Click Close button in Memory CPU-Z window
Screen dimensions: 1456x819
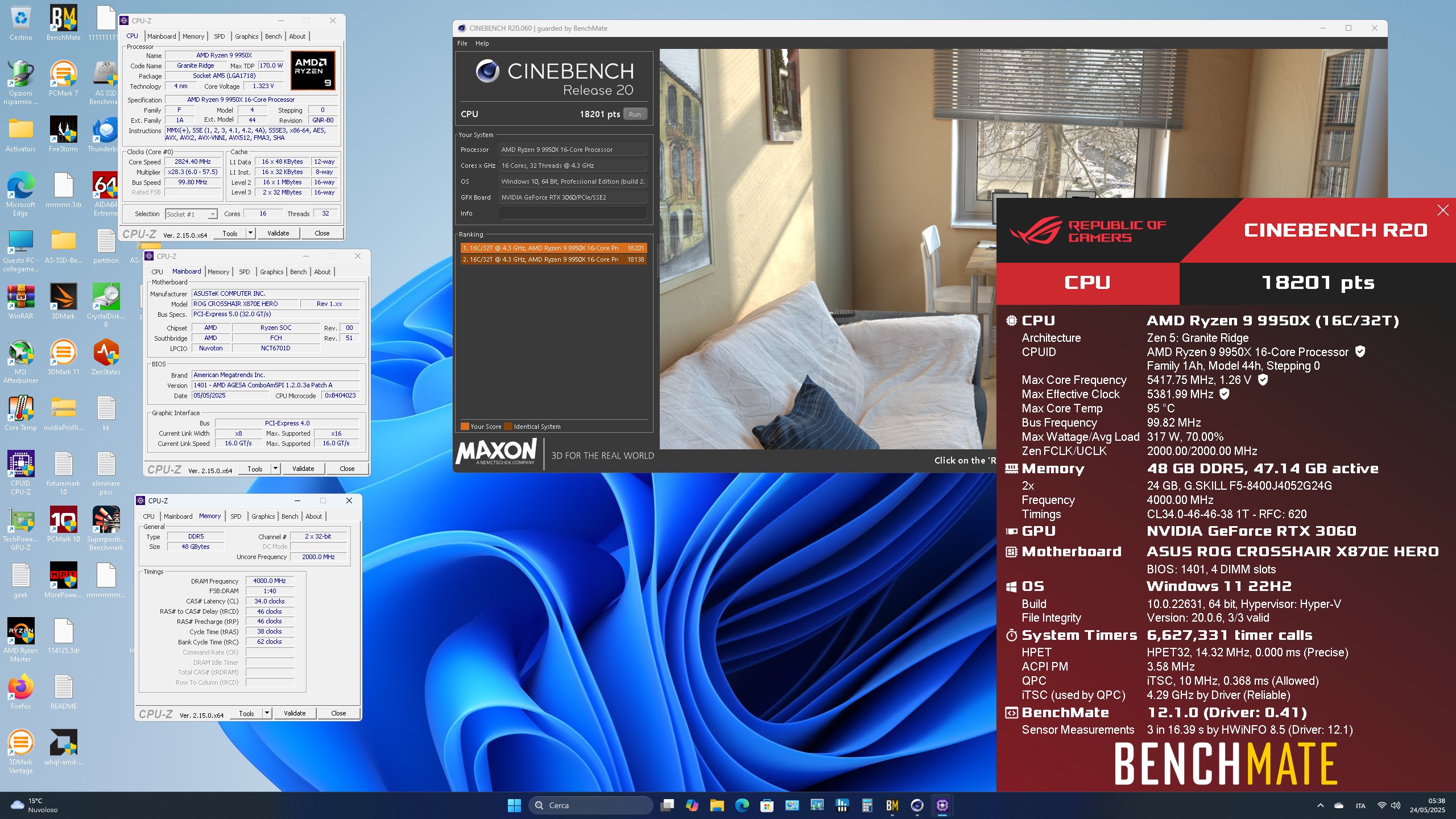[338, 713]
